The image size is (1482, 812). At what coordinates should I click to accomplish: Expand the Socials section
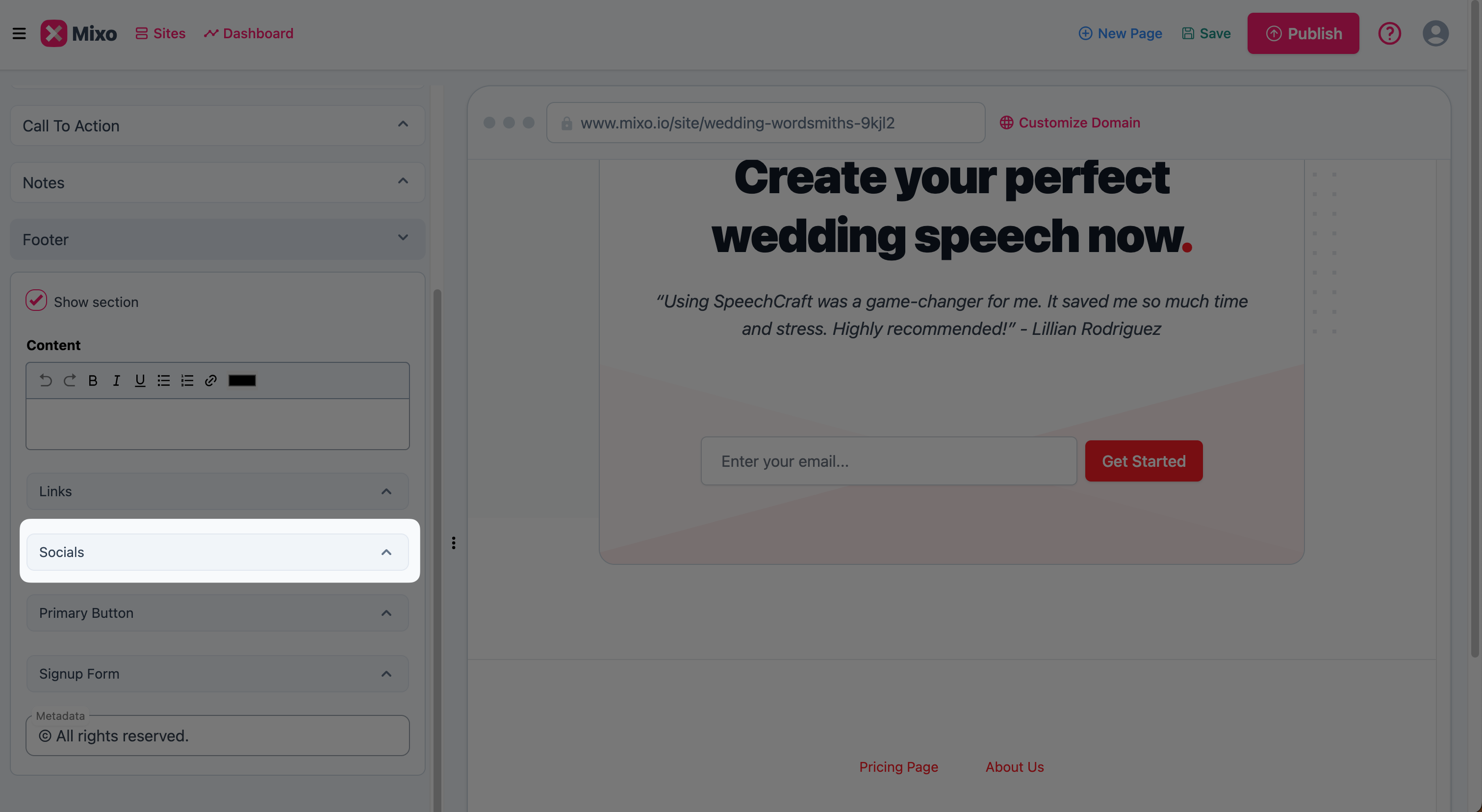(x=386, y=552)
